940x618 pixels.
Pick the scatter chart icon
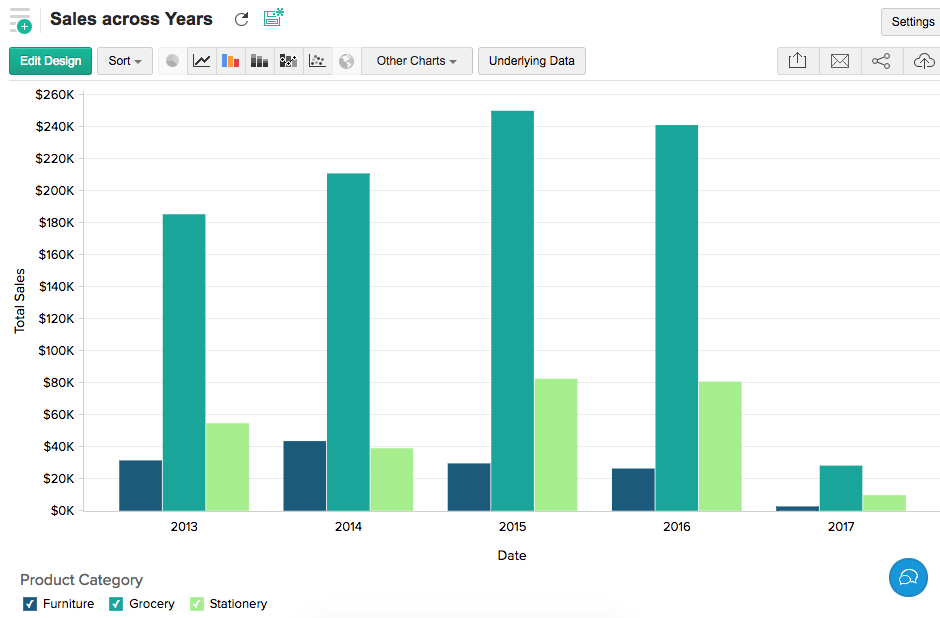click(317, 61)
